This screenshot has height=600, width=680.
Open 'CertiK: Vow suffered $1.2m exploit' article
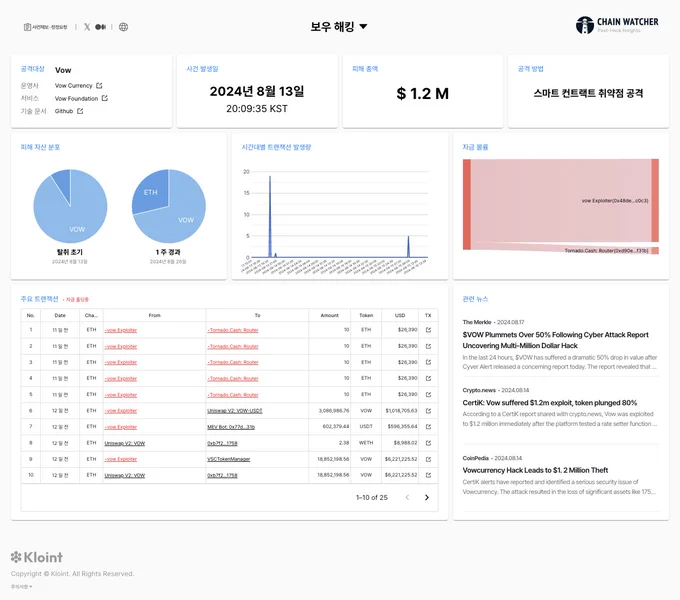[549, 403]
